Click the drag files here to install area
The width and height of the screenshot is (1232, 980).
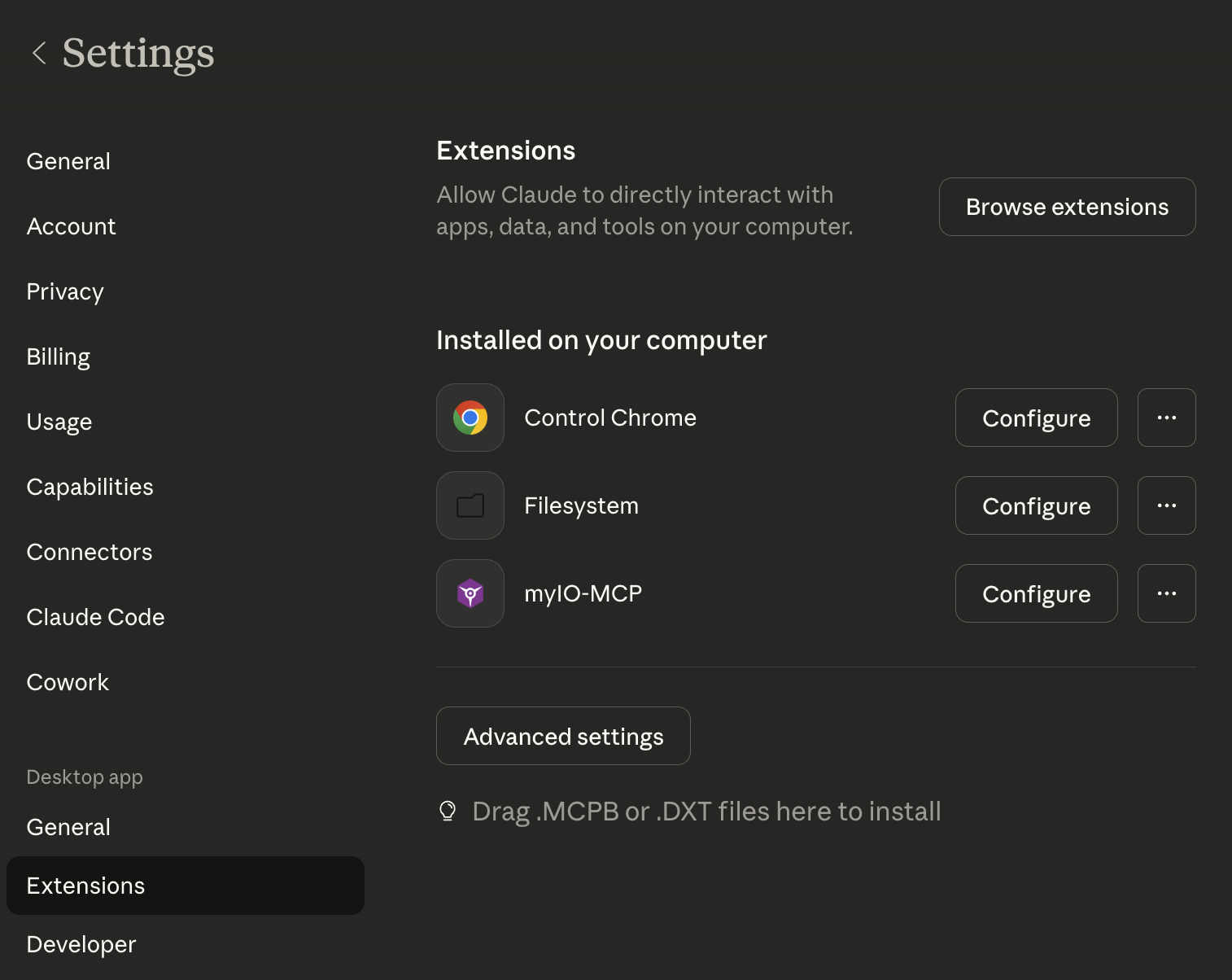(x=706, y=811)
